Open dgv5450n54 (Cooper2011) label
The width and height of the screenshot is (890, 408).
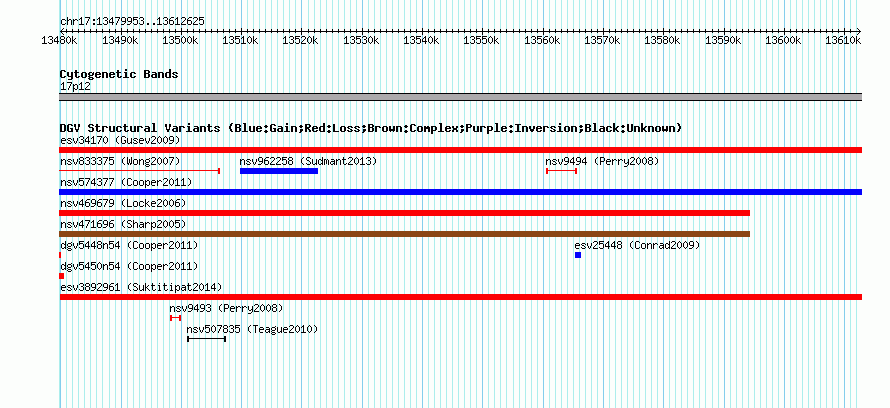pos(129,266)
